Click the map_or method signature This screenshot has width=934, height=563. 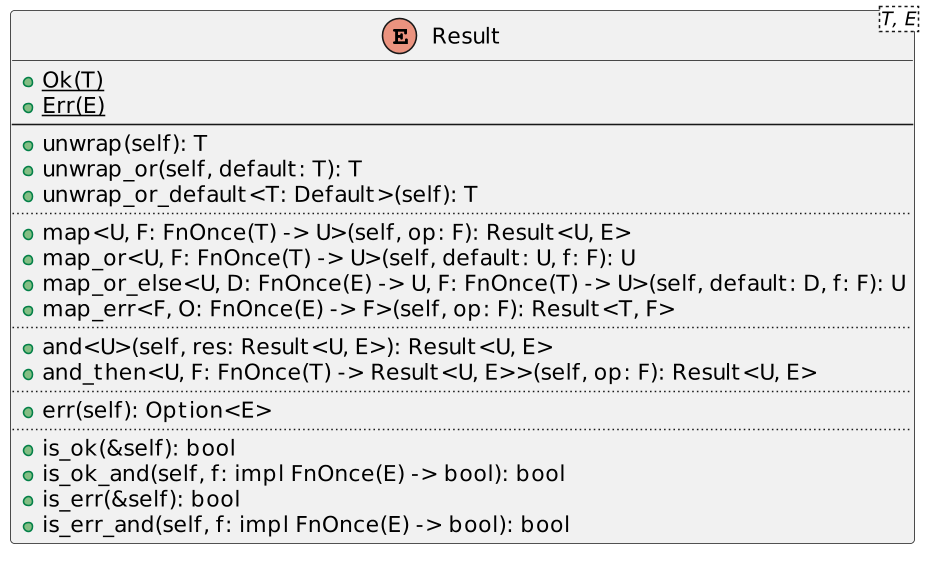click(339, 258)
